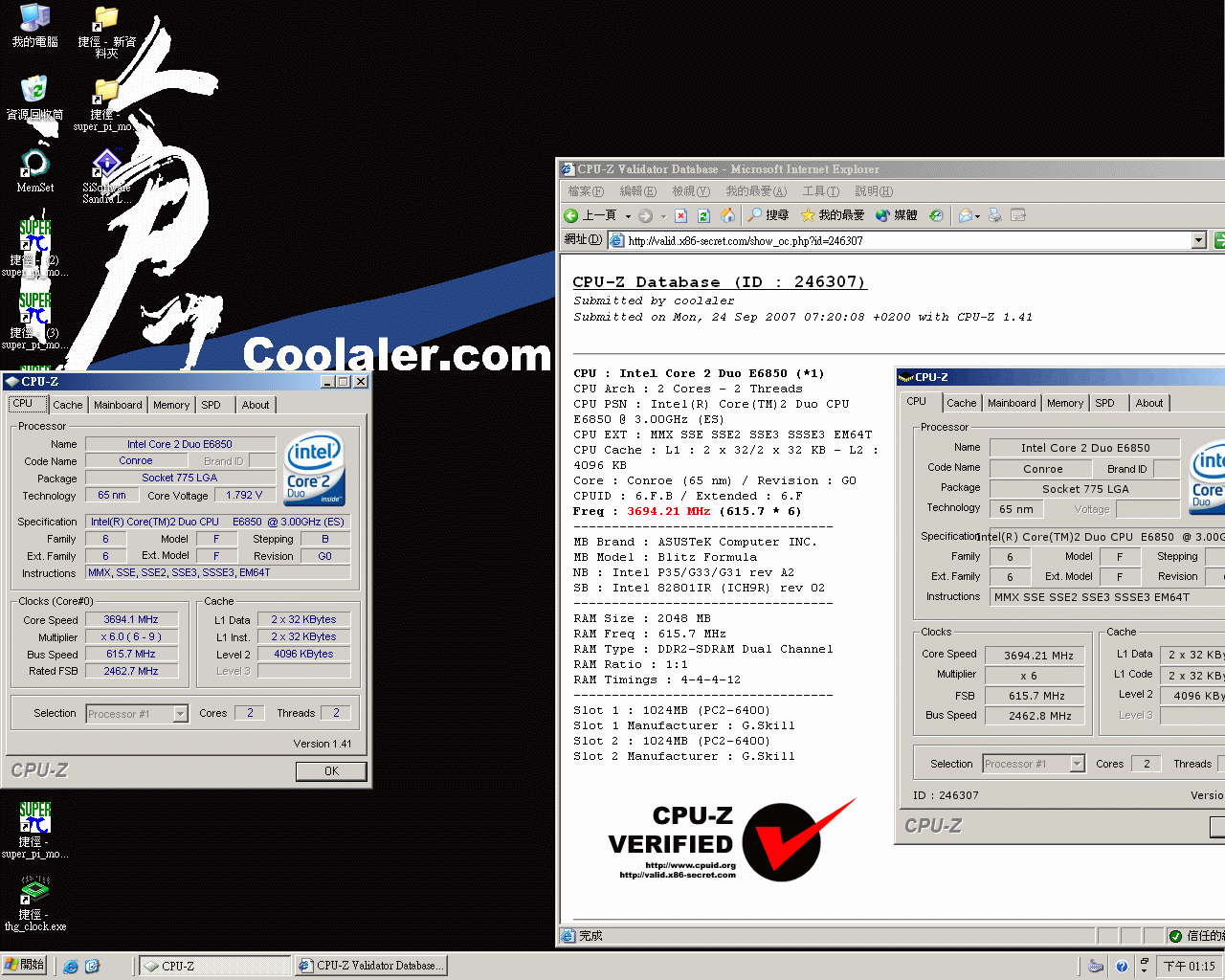The width and height of the screenshot is (1225, 980).
Task: Open the 資源回收筒 recycle bin icon
Action: click(x=34, y=98)
